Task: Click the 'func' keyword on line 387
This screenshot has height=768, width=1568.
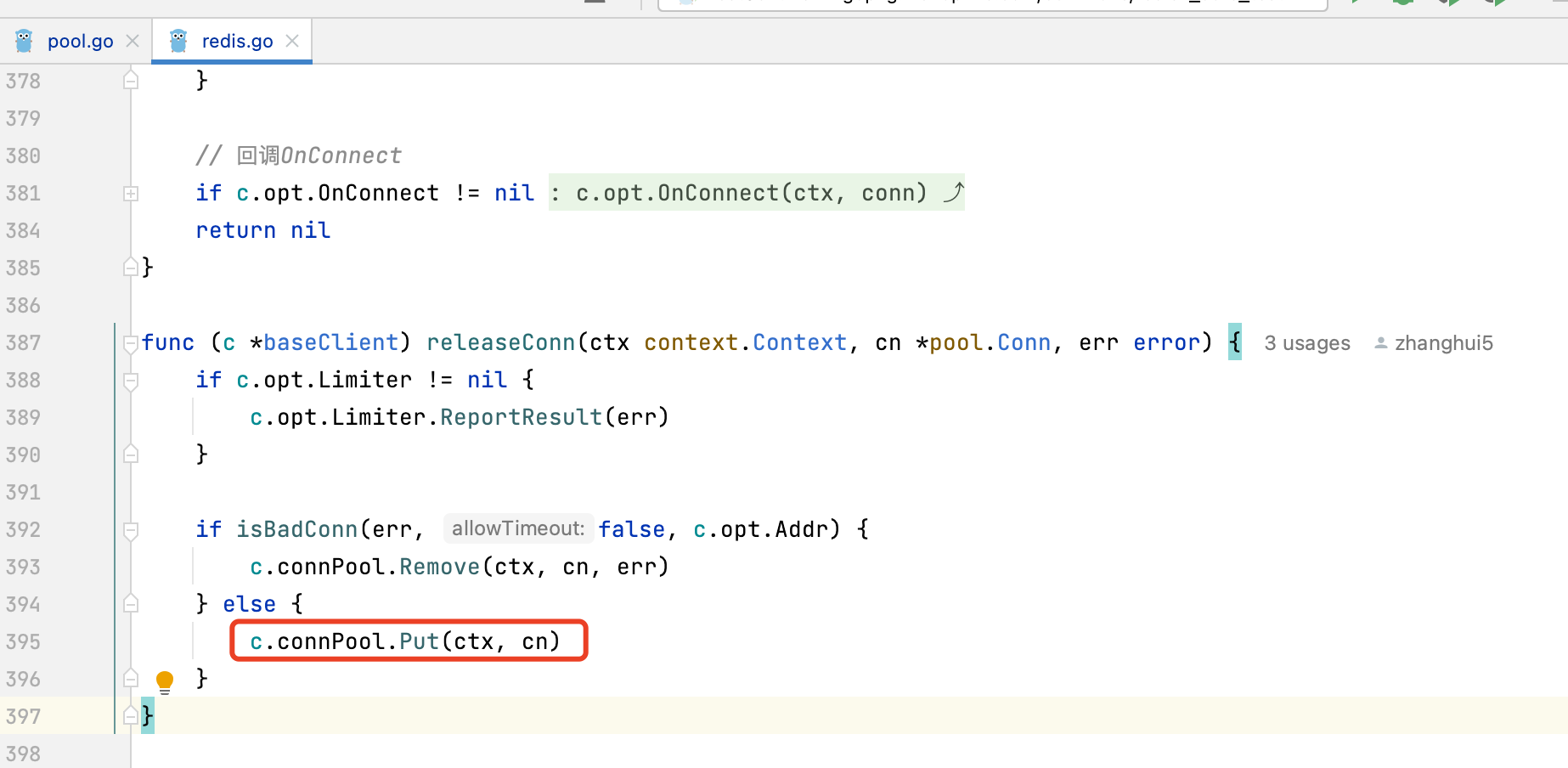Action: 168,342
